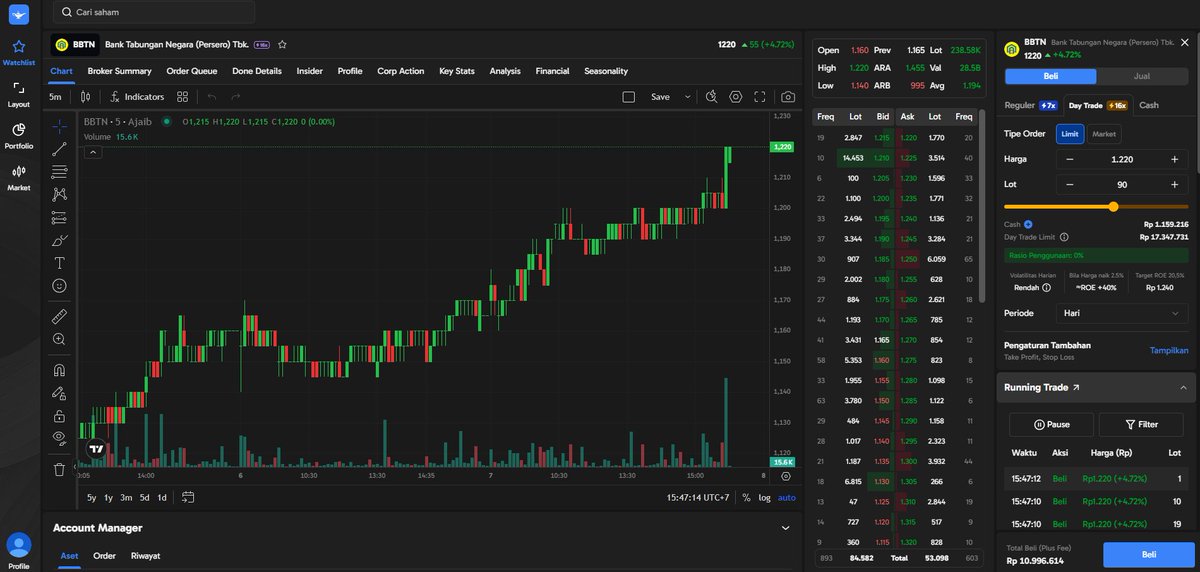
Task: Select the 3m date range
Action: pos(126,497)
